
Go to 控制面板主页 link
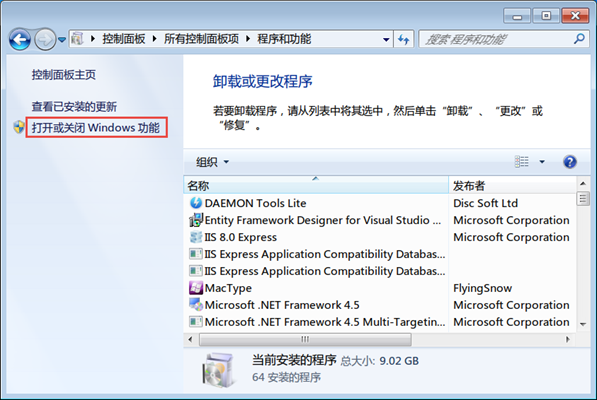64,75
